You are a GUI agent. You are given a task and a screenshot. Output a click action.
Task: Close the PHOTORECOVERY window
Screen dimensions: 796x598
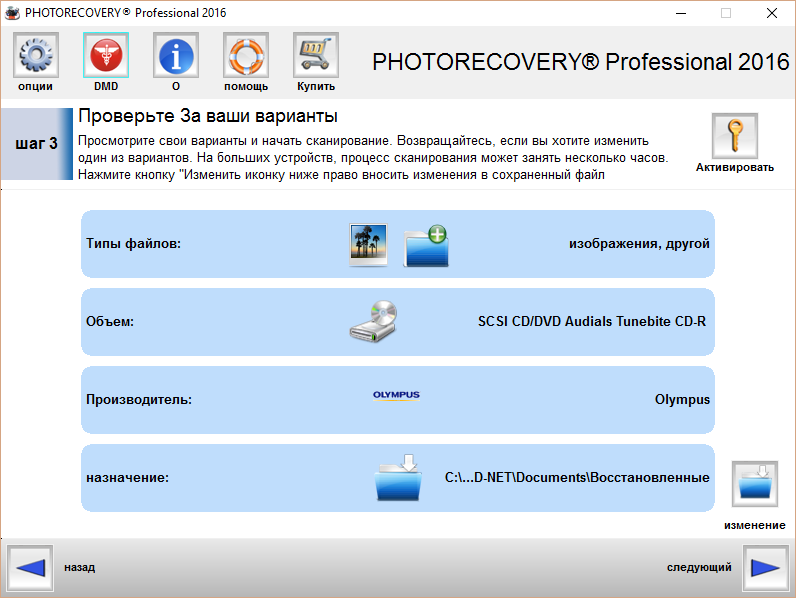(x=772, y=13)
